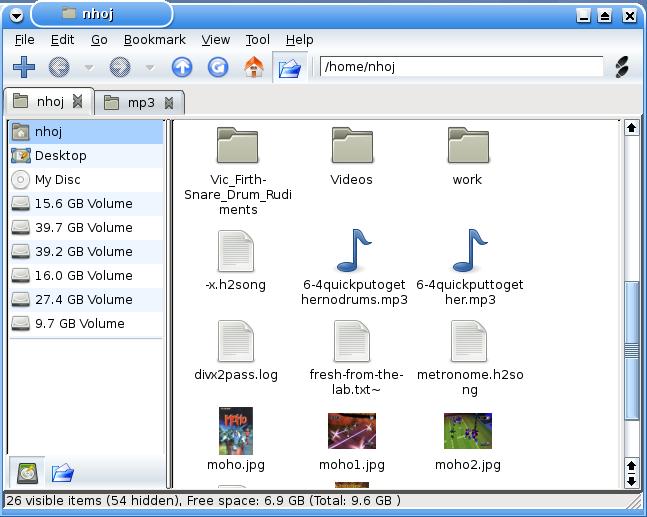
Task: Toggle Places view button at sidebar bottom
Action: [27, 472]
